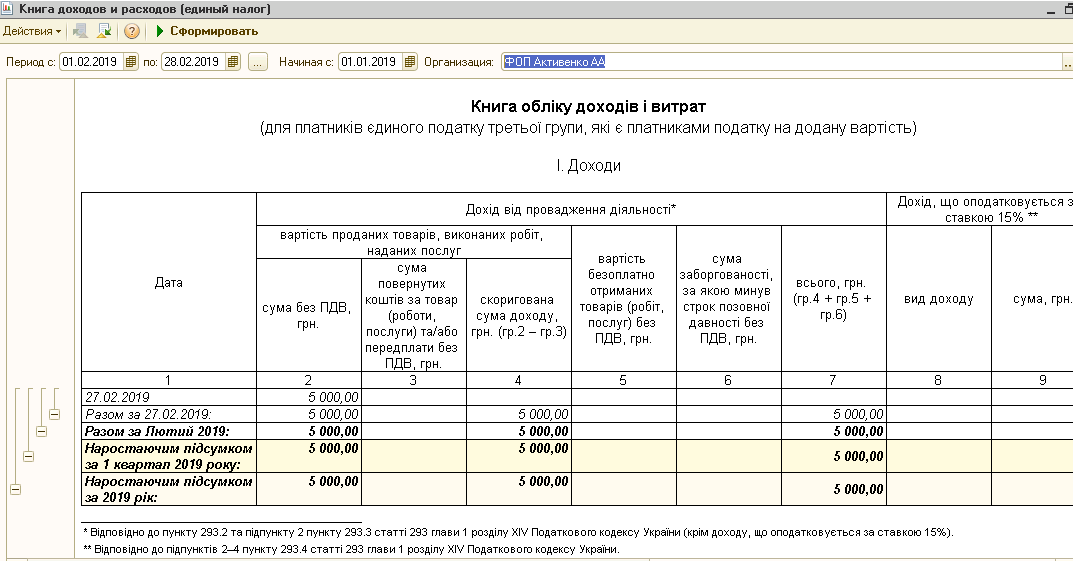This screenshot has height=561, width=1073.
Task: Click the Начиная с date field 01.01.2019
Action: click(x=370, y=62)
